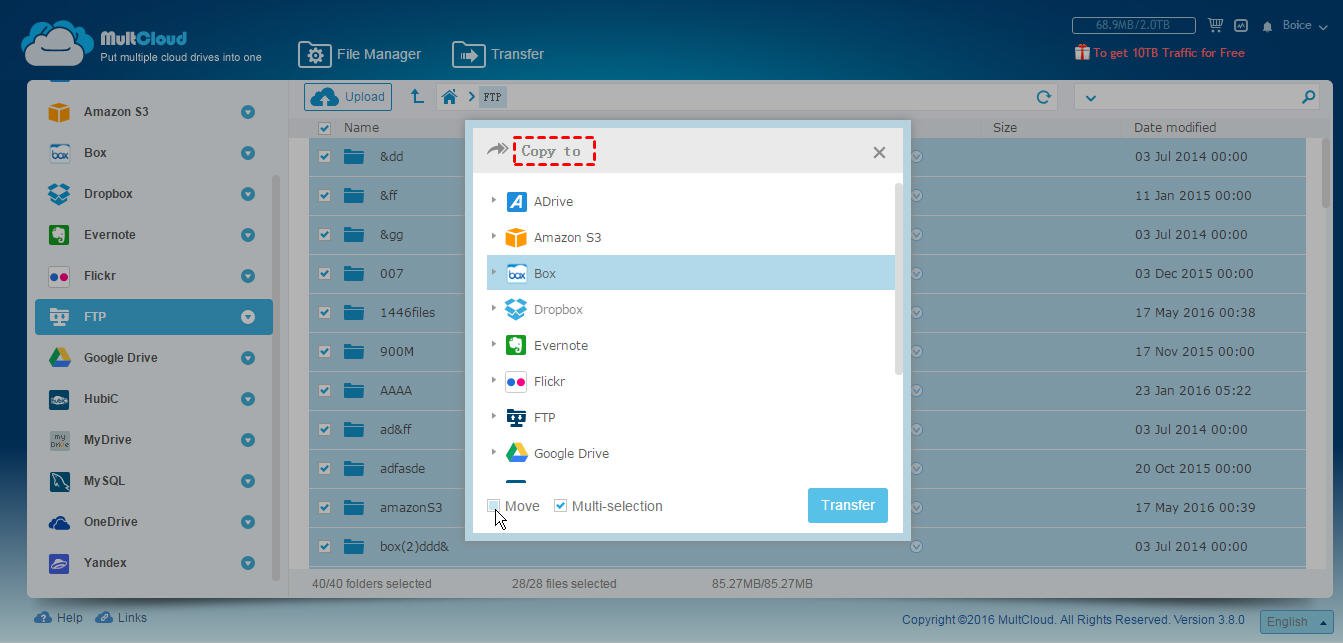The width and height of the screenshot is (1343, 643).
Task: Toggle the Multi-selection checkbox
Action: coord(561,506)
